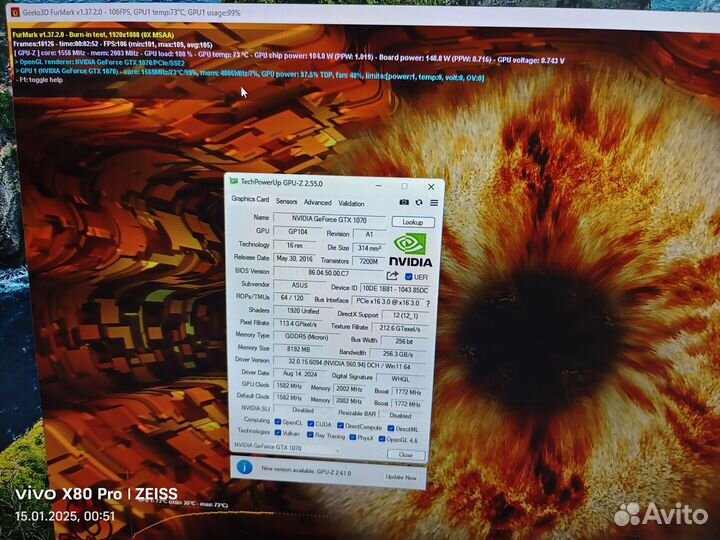720x540 pixels.
Task: Click the GPU-Z screenshot camera icon
Action: pyautogui.click(x=403, y=203)
